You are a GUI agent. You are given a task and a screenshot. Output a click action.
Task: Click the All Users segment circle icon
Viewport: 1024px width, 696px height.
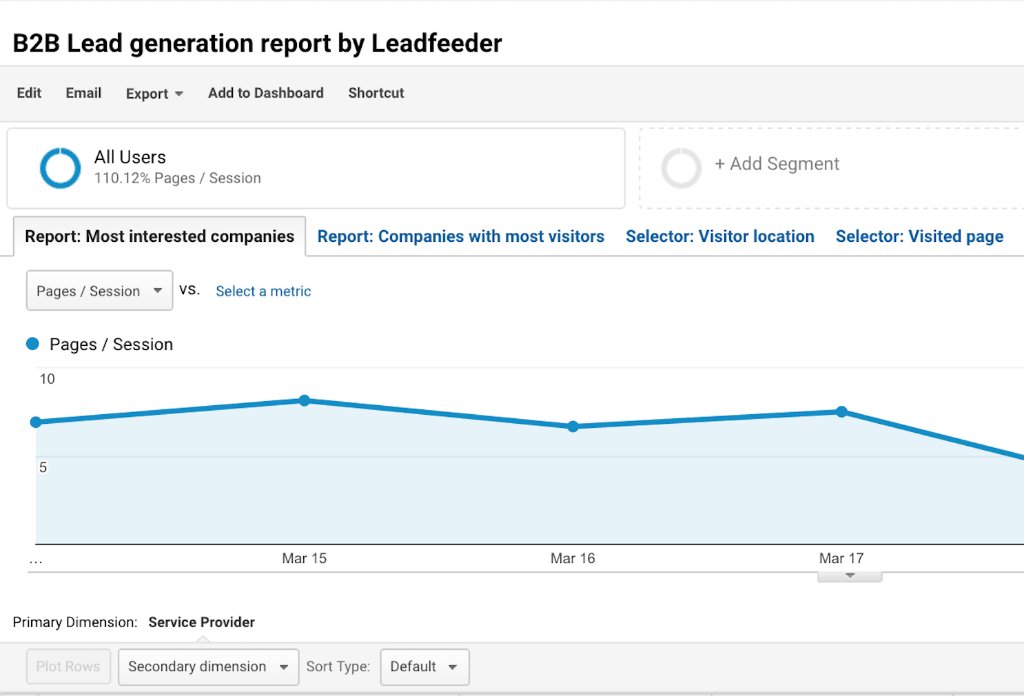point(60,167)
